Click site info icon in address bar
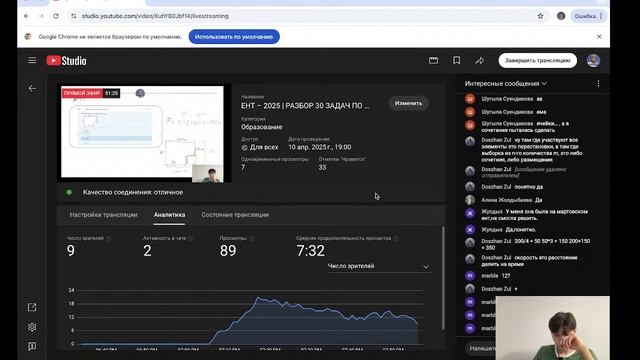This screenshot has width=640, height=360. coord(73,16)
